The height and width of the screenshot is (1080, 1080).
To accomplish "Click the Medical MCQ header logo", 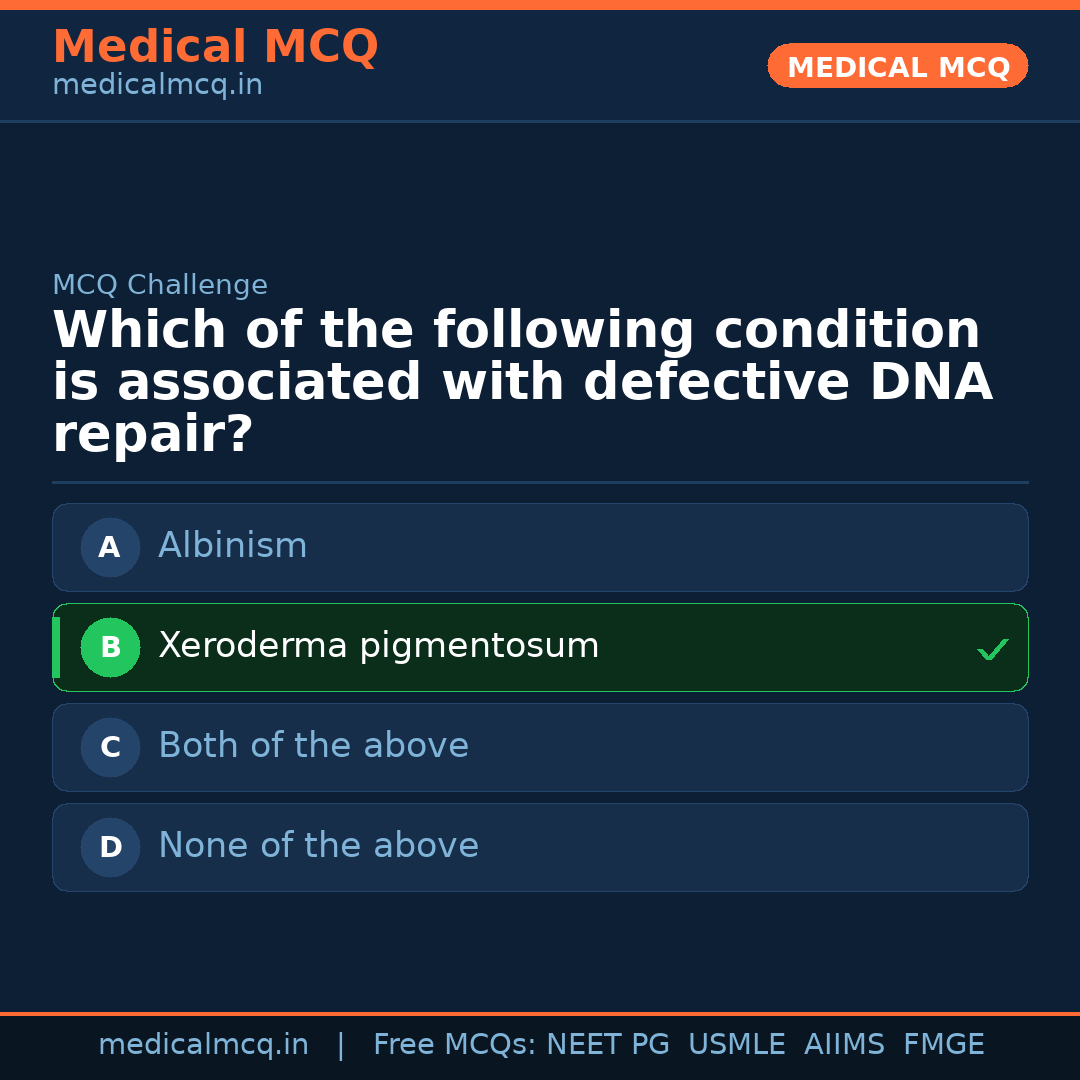I will point(215,47).
